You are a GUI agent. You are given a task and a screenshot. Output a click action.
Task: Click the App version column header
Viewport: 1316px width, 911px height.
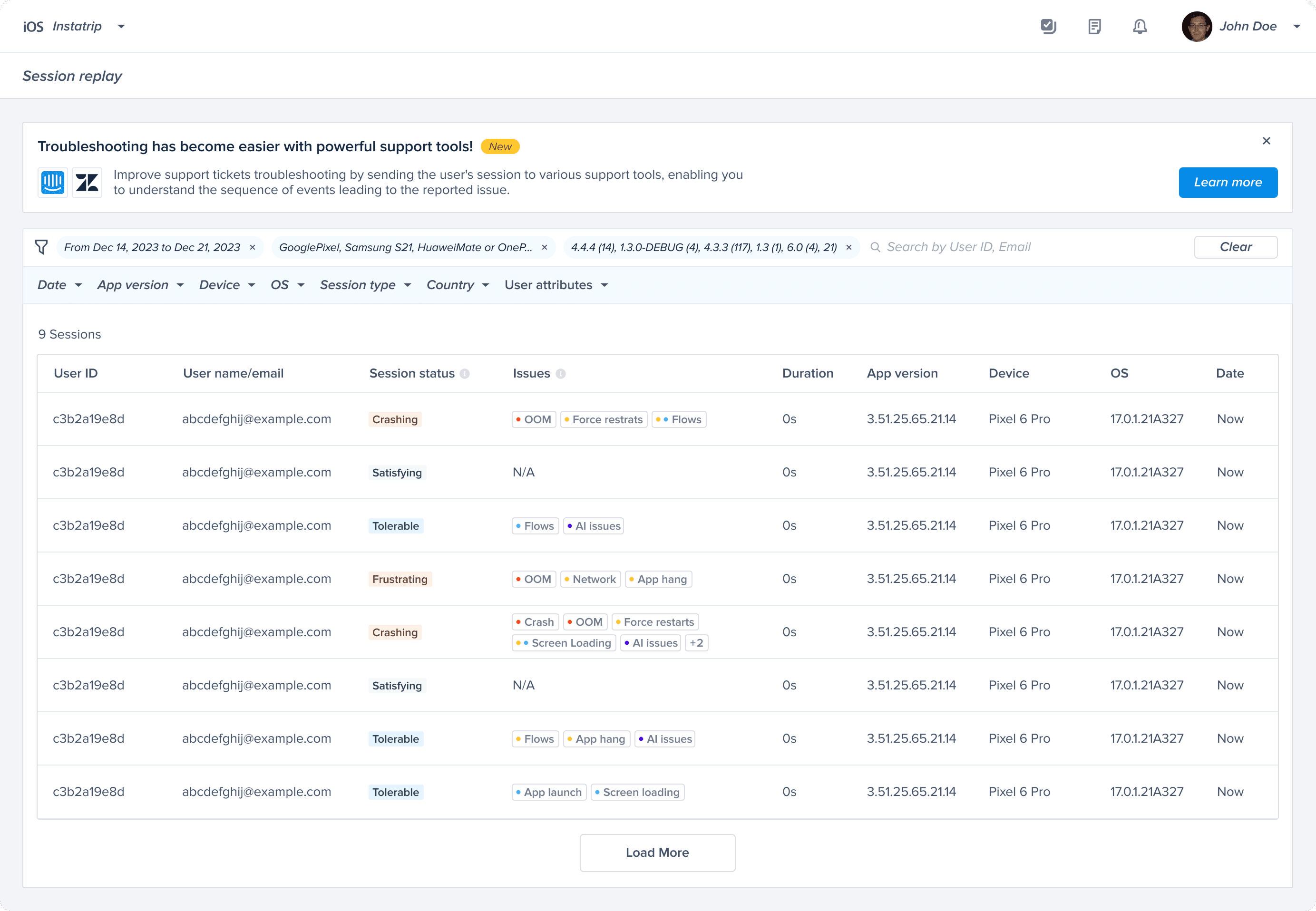pyautogui.click(x=902, y=373)
